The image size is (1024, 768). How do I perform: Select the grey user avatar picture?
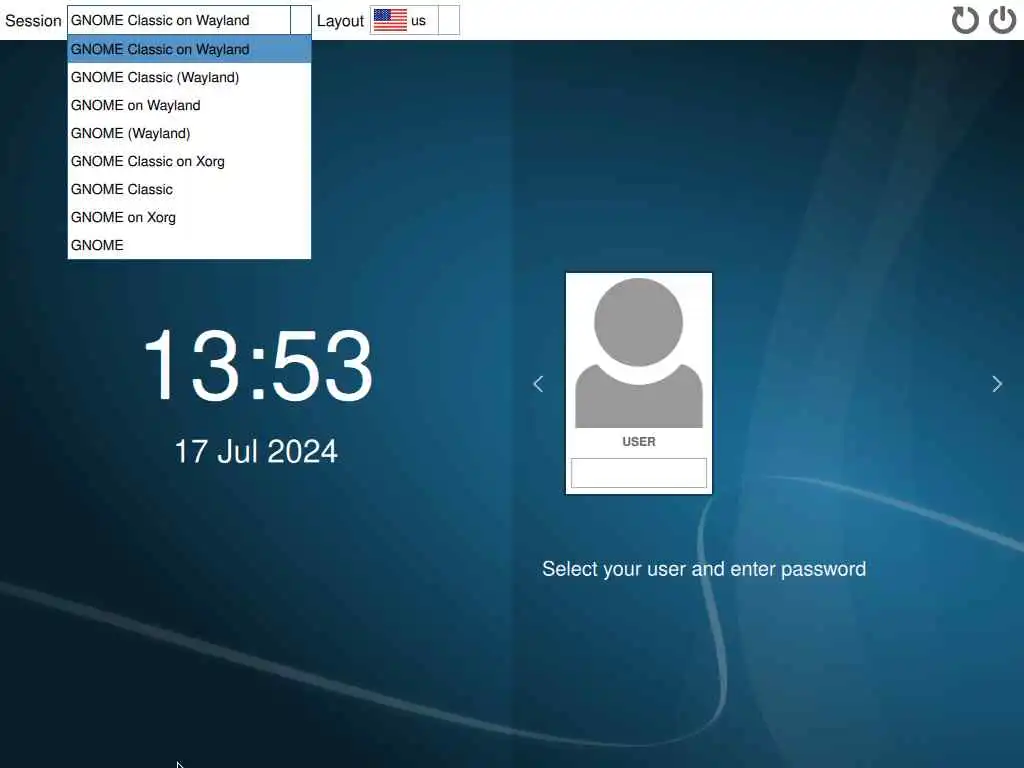tap(639, 353)
